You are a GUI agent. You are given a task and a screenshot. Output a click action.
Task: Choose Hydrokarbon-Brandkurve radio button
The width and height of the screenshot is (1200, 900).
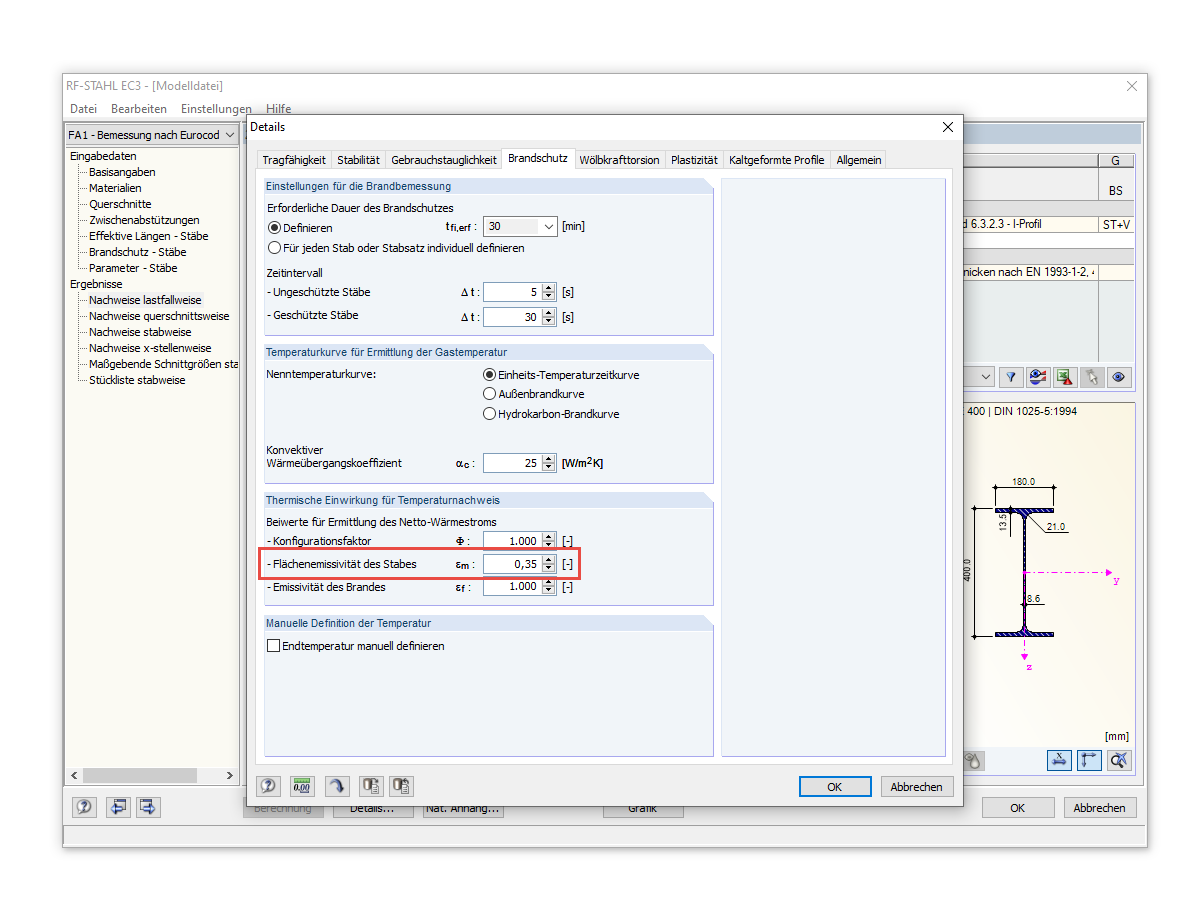coord(490,413)
